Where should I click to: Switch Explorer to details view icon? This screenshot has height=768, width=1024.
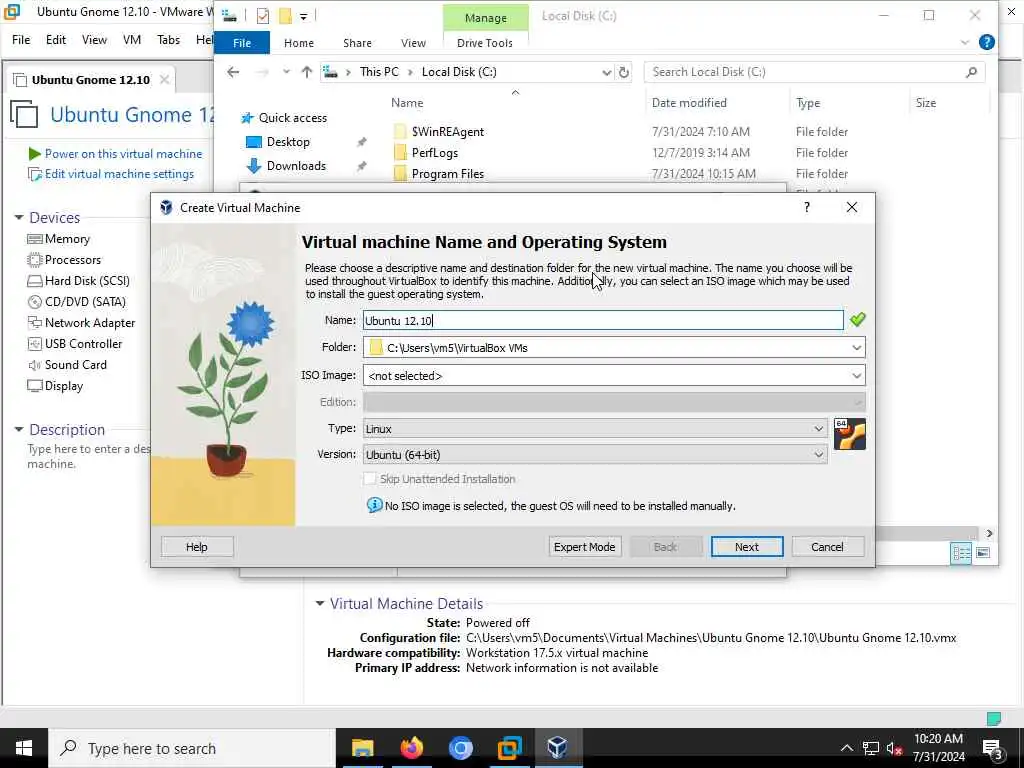click(961, 554)
